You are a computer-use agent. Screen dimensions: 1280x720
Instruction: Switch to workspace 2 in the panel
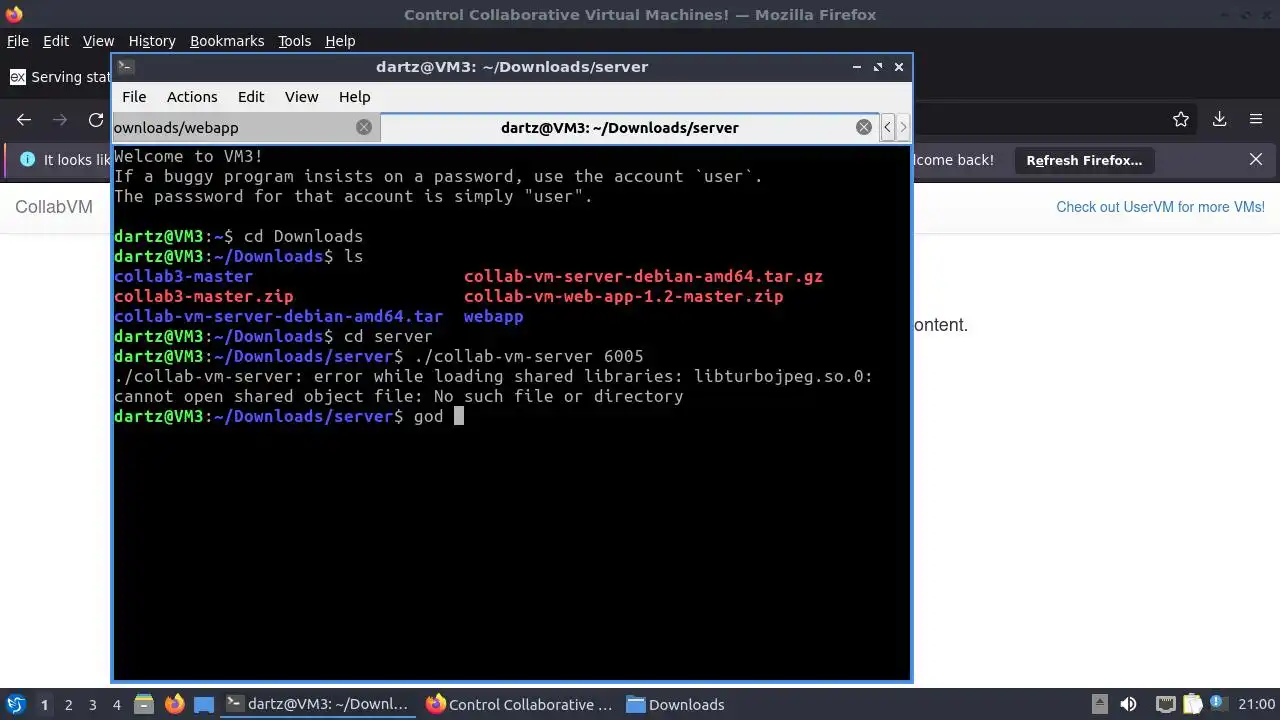(68, 704)
